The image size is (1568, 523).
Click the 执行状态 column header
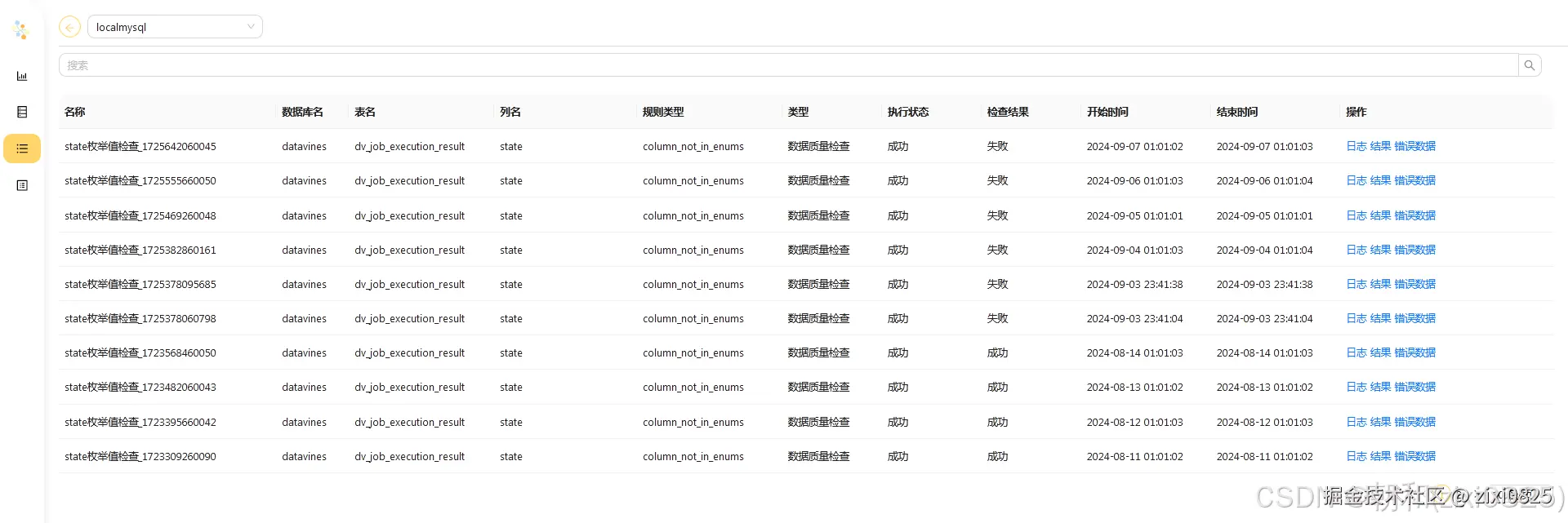(x=908, y=112)
